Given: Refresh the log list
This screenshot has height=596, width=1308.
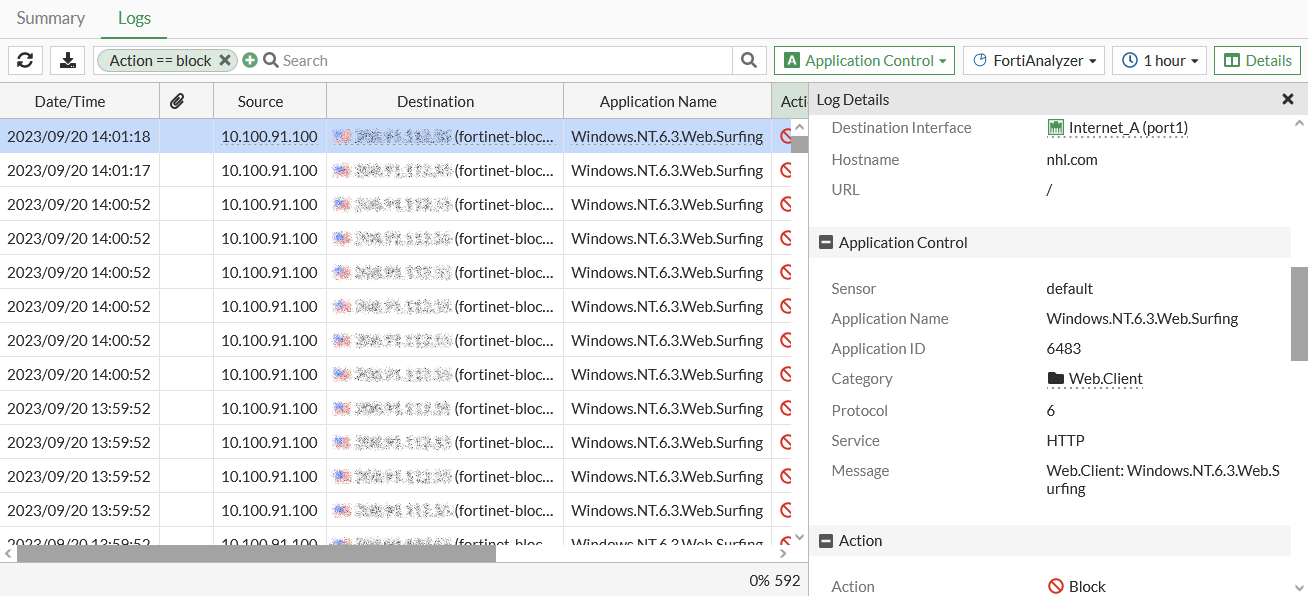Looking at the screenshot, I should tap(25, 60).
